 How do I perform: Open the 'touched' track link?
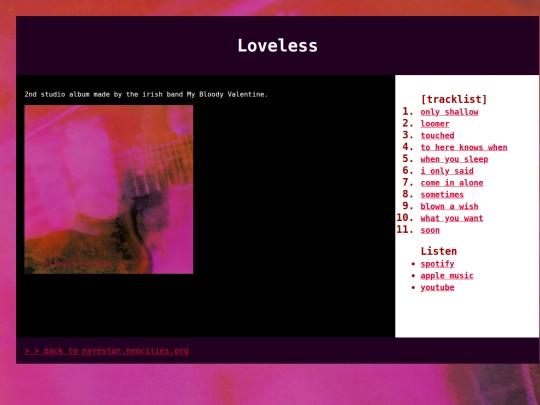(x=437, y=135)
